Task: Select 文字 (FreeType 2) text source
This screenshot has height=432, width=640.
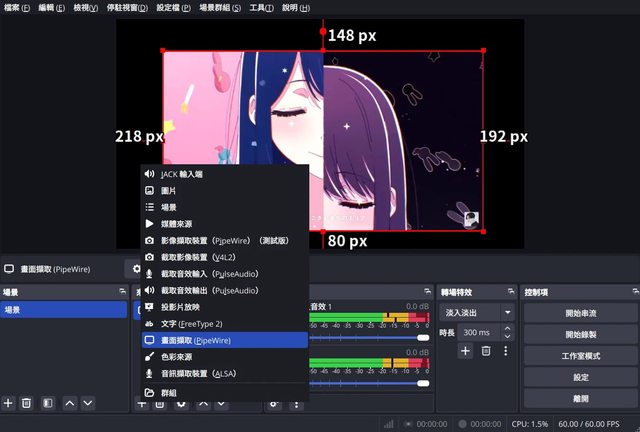Action: [x=190, y=323]
